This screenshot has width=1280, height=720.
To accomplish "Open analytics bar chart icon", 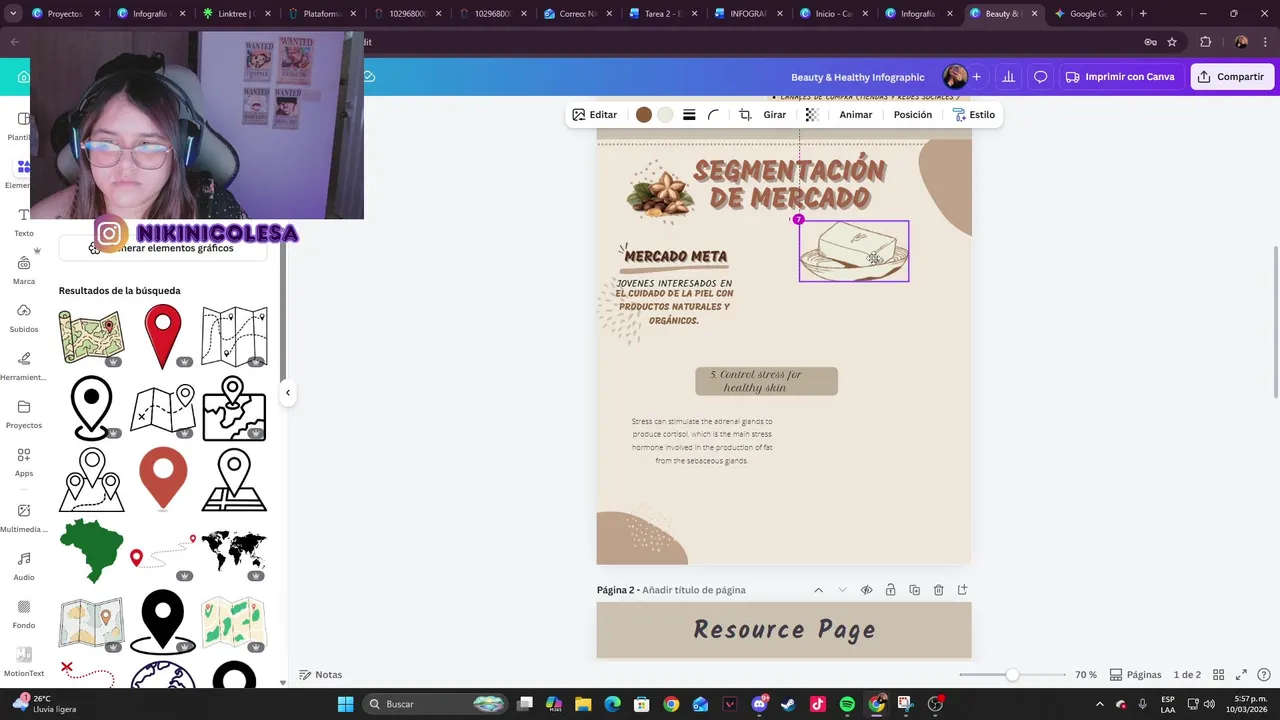I will click(x=1008, y=77).
